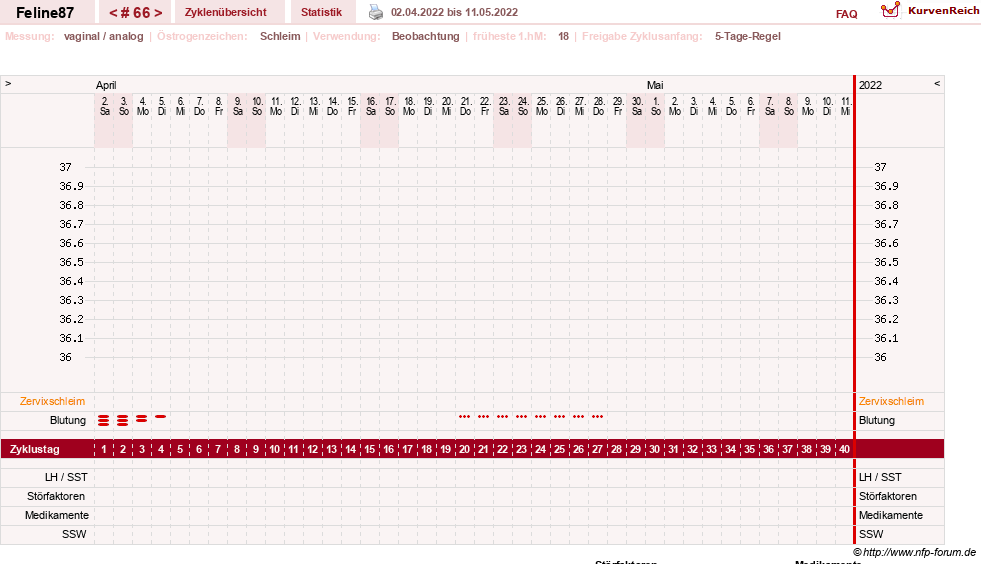Screen dimensions: 981x564
Task: Click the right SSW row label
Action: click(x=871, y=534)
